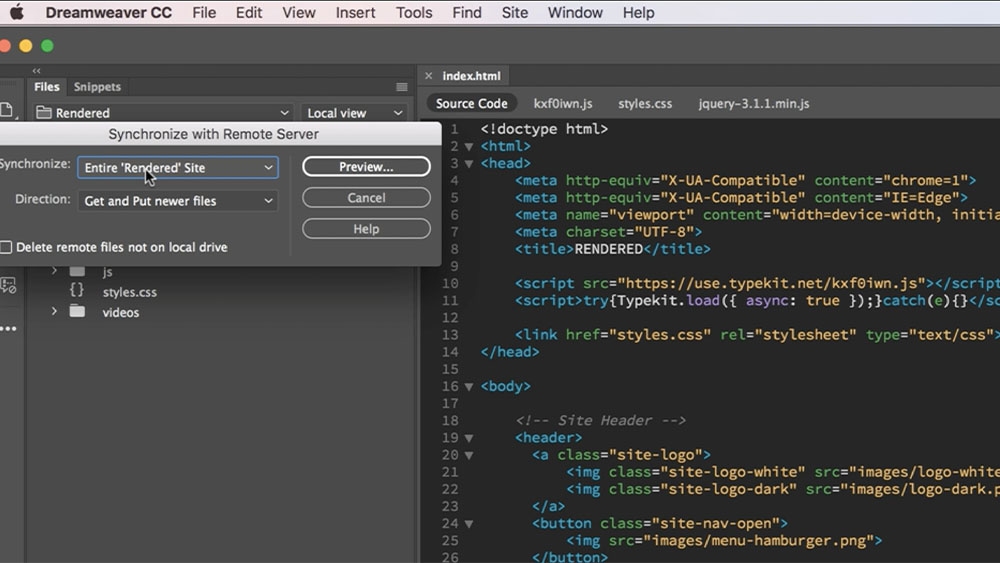Close the index.html document tab
The width and height of the screenshot is (1000, 563).
pyautogui.click(x=429, y=76)
